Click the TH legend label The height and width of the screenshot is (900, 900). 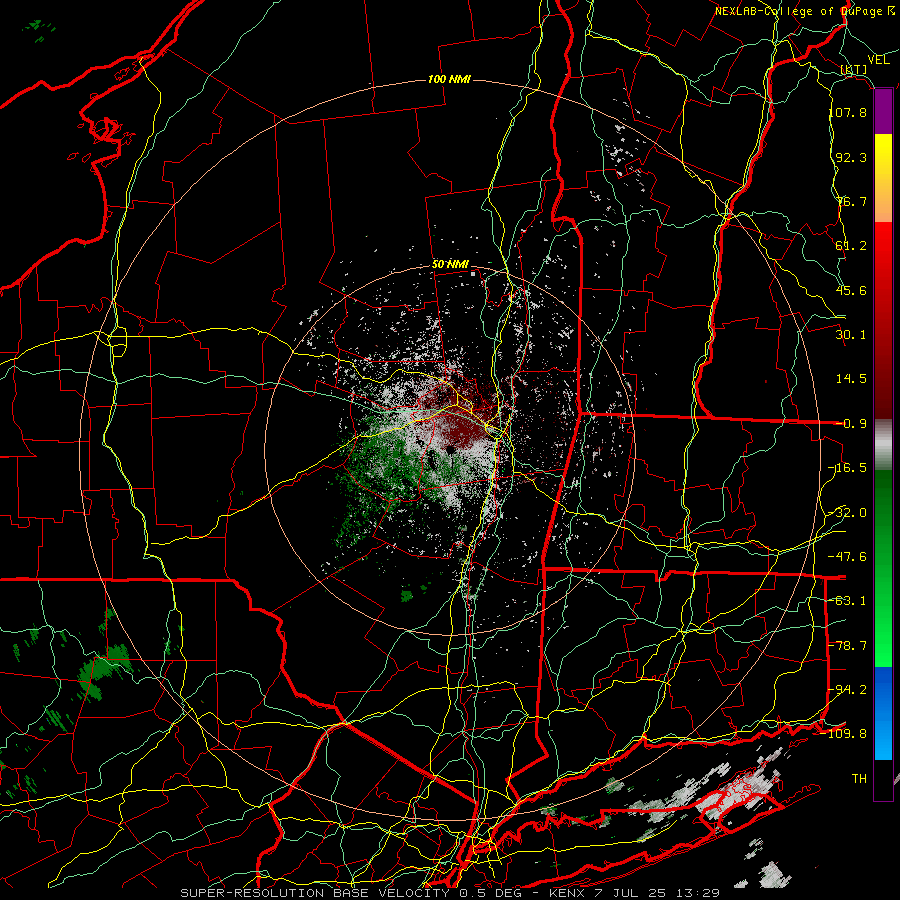[859, 778]
